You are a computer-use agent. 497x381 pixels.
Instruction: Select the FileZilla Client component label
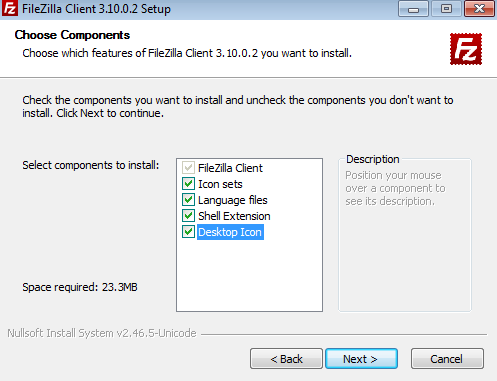tap(230, 168)
